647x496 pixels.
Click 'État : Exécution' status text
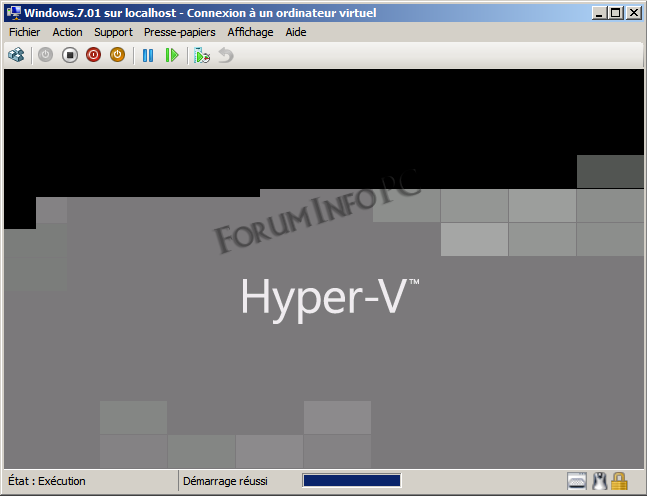(x=47, y=481)
